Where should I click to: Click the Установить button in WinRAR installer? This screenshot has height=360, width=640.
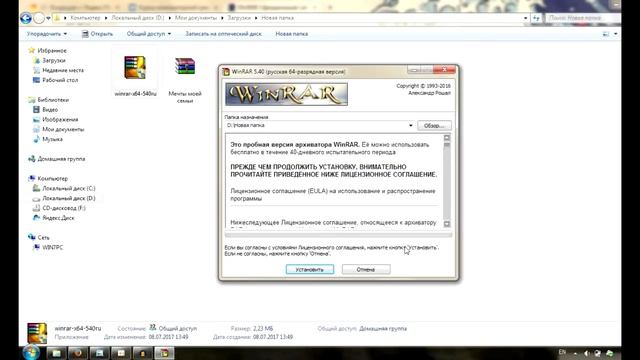309,269
